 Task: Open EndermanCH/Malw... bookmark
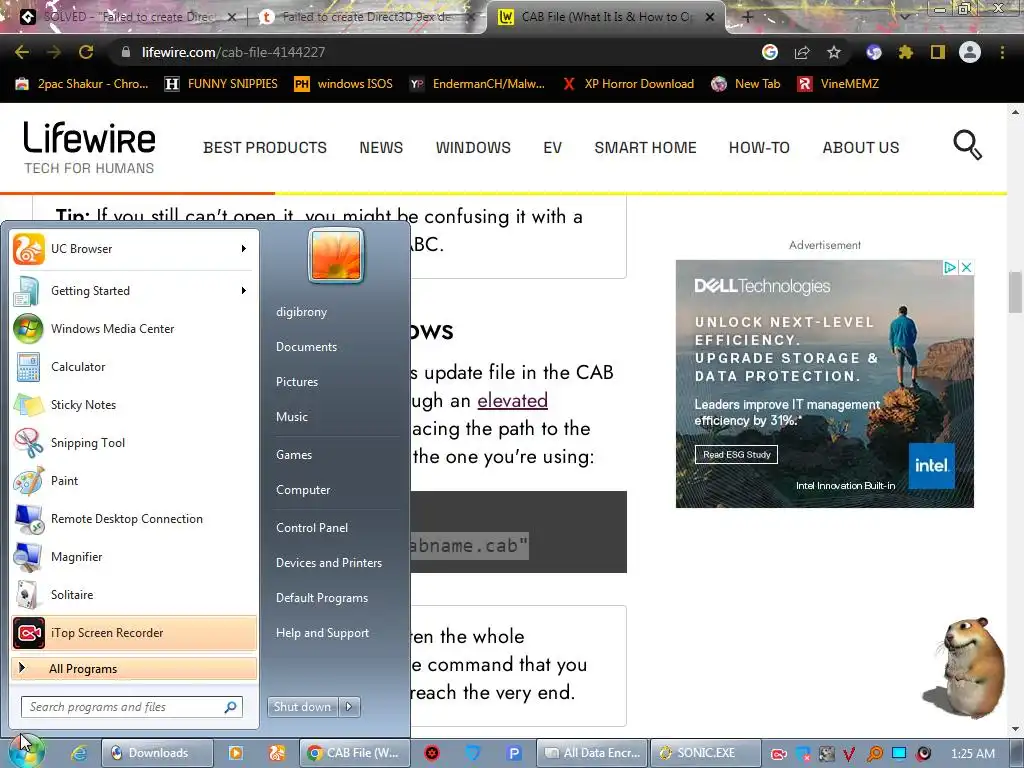(x=477, y=84)
